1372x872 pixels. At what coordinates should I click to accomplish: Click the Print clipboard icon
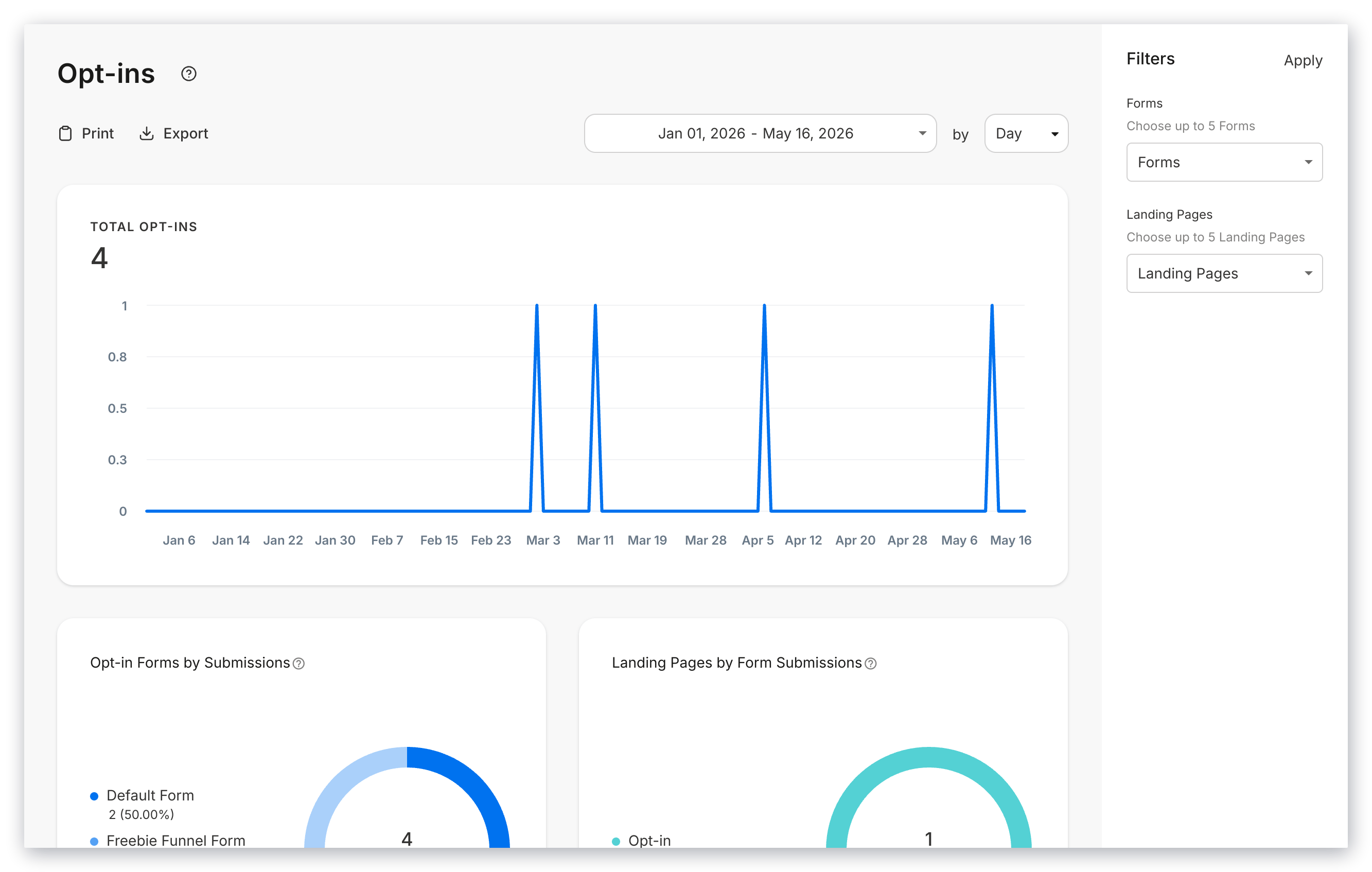pyautogui.click(x=65, y=133)
